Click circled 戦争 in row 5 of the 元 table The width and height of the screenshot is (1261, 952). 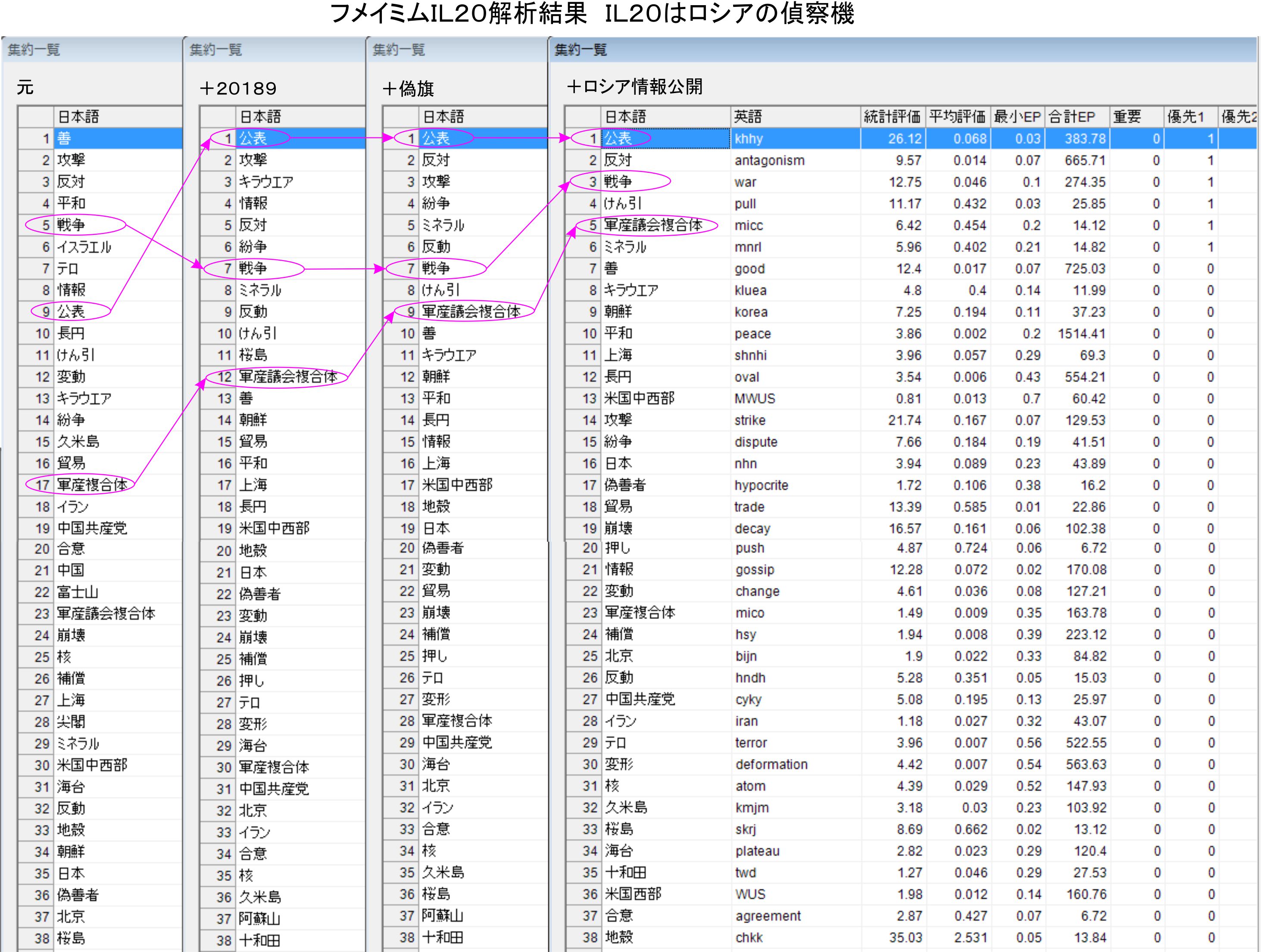(71, 225)
